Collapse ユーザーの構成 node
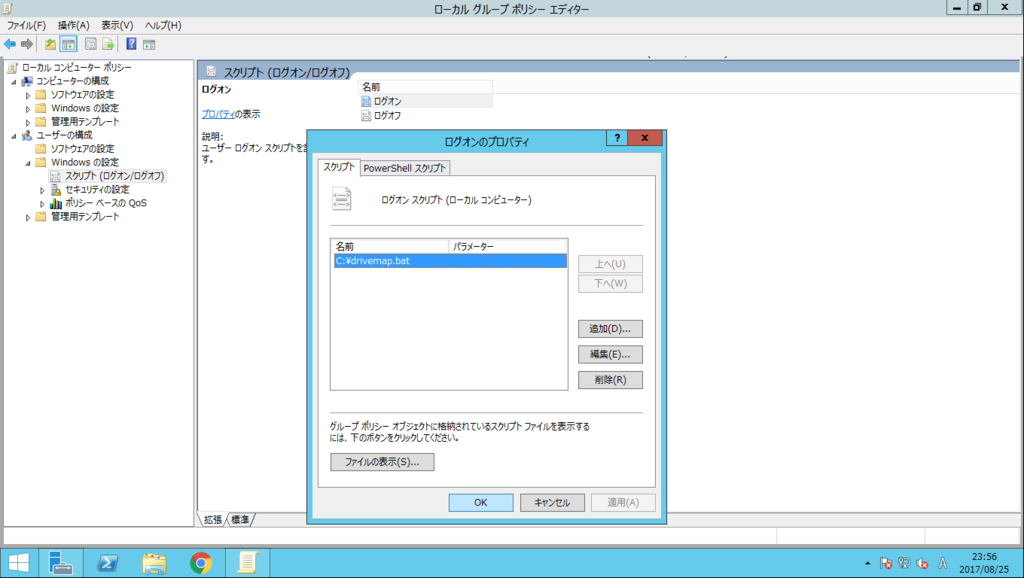 (14, 136)
